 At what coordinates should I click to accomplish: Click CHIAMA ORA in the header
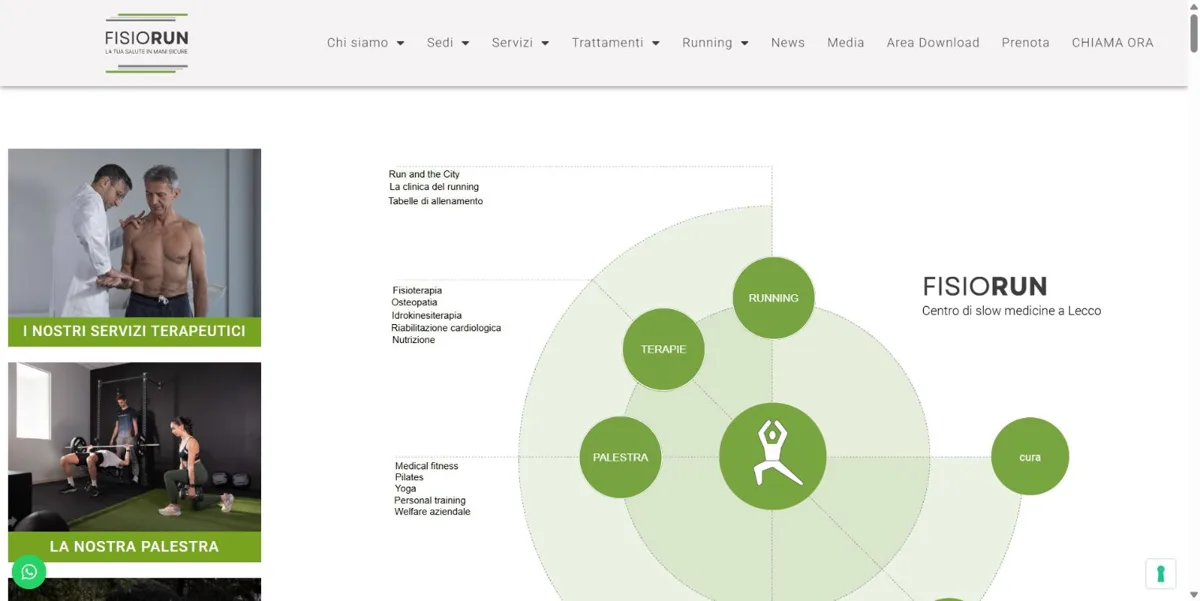(1113, 43)
